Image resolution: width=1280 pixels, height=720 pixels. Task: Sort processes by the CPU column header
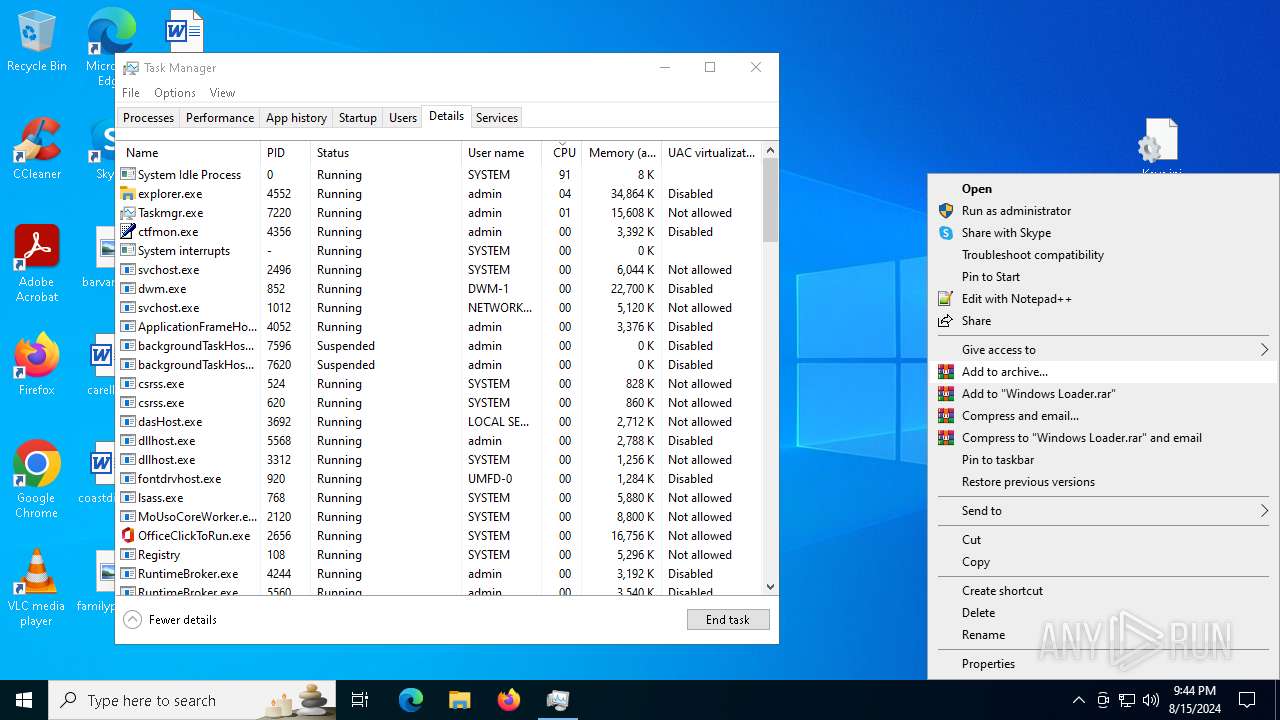(564, 153)
